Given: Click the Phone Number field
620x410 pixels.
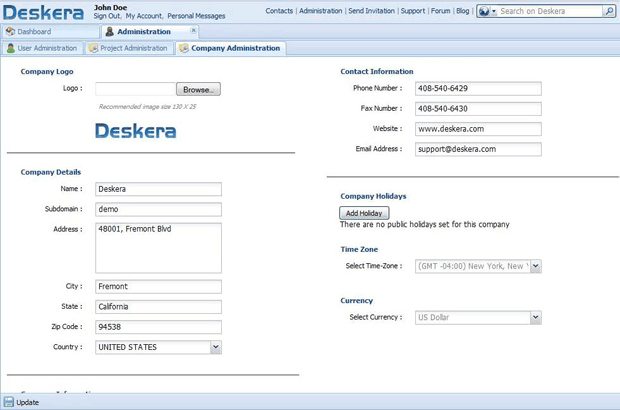Looking at the screenshot, I should tap(478, 89).
